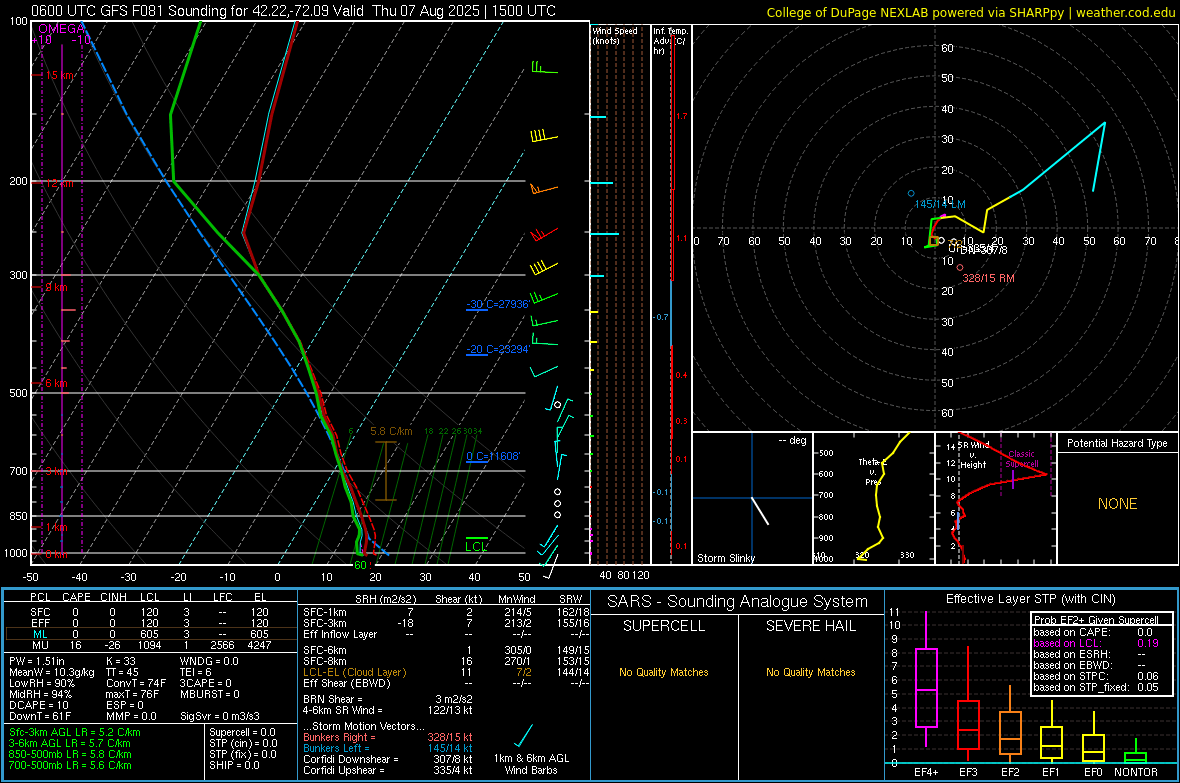Select the highlighted ML parcel row
This screenshot has height=783, width=1180.
point(150,634)
